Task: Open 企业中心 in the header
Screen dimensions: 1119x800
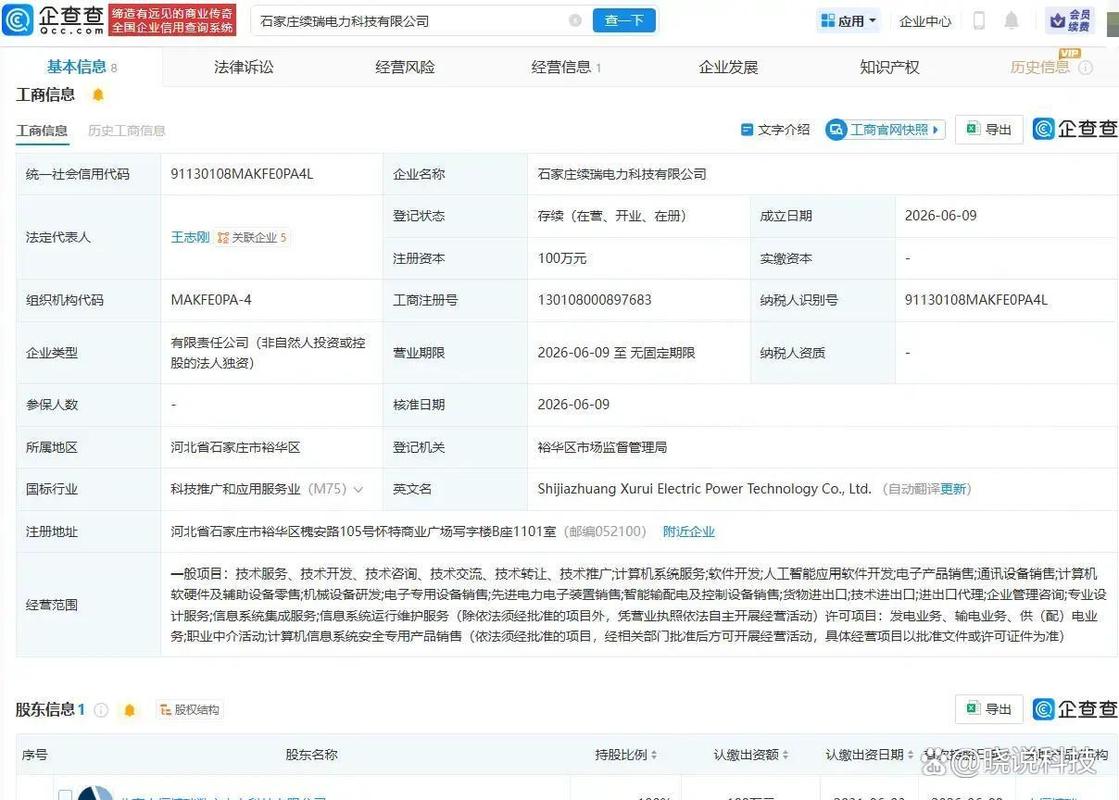Action: click(x=925, y=21)
